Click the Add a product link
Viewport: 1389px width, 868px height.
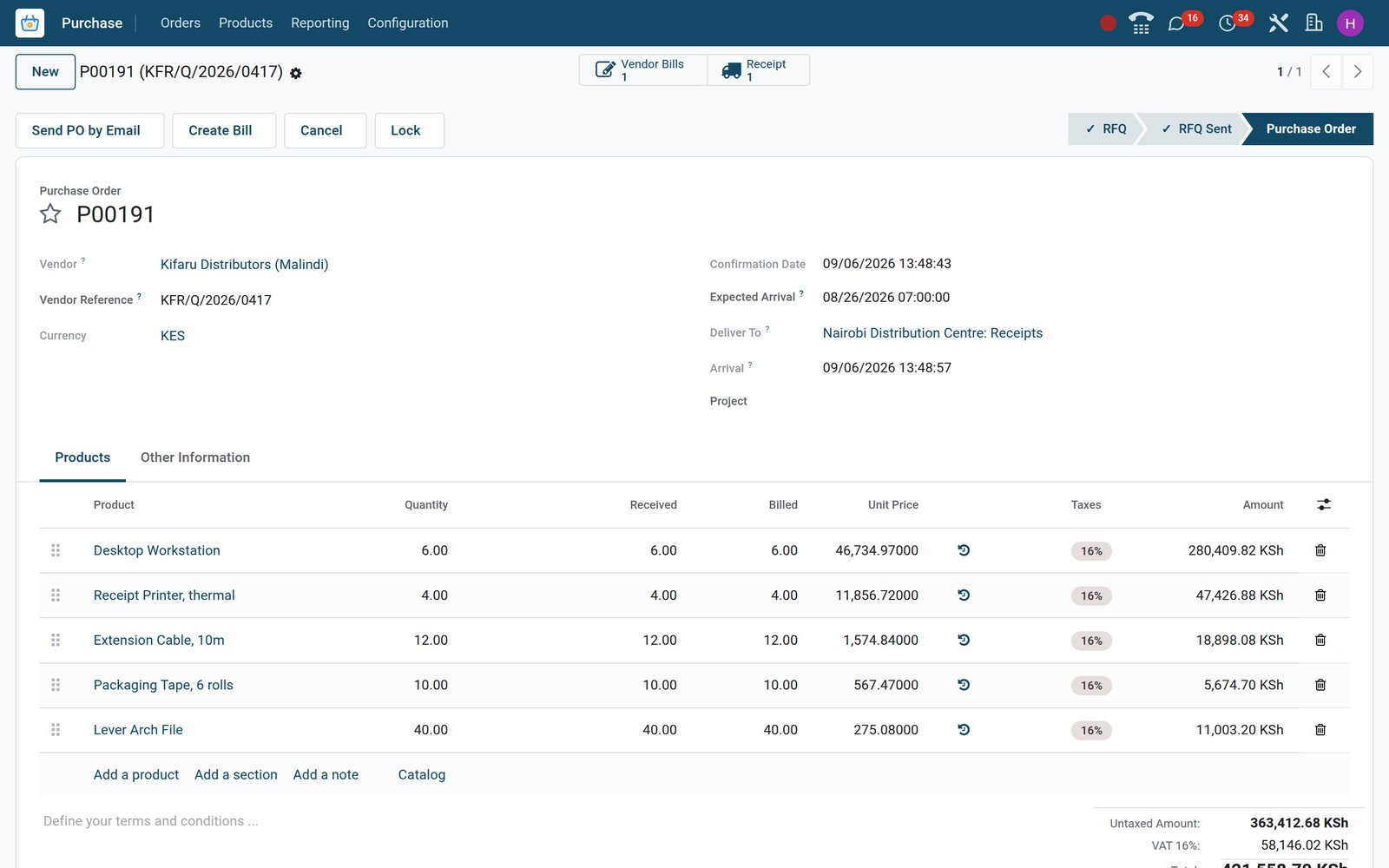pyautogui.click(x=136, y=774)
